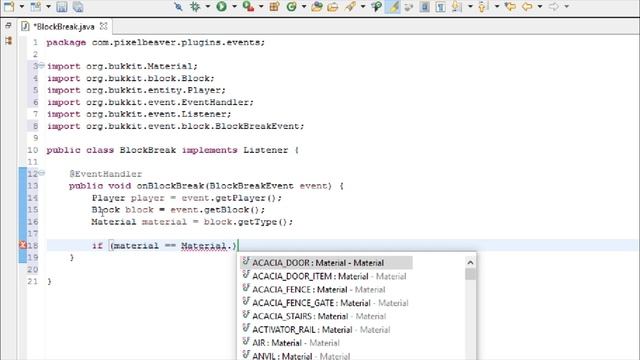Click the Debug bug icon
640x360 pixels.
[x=195, y=7]
